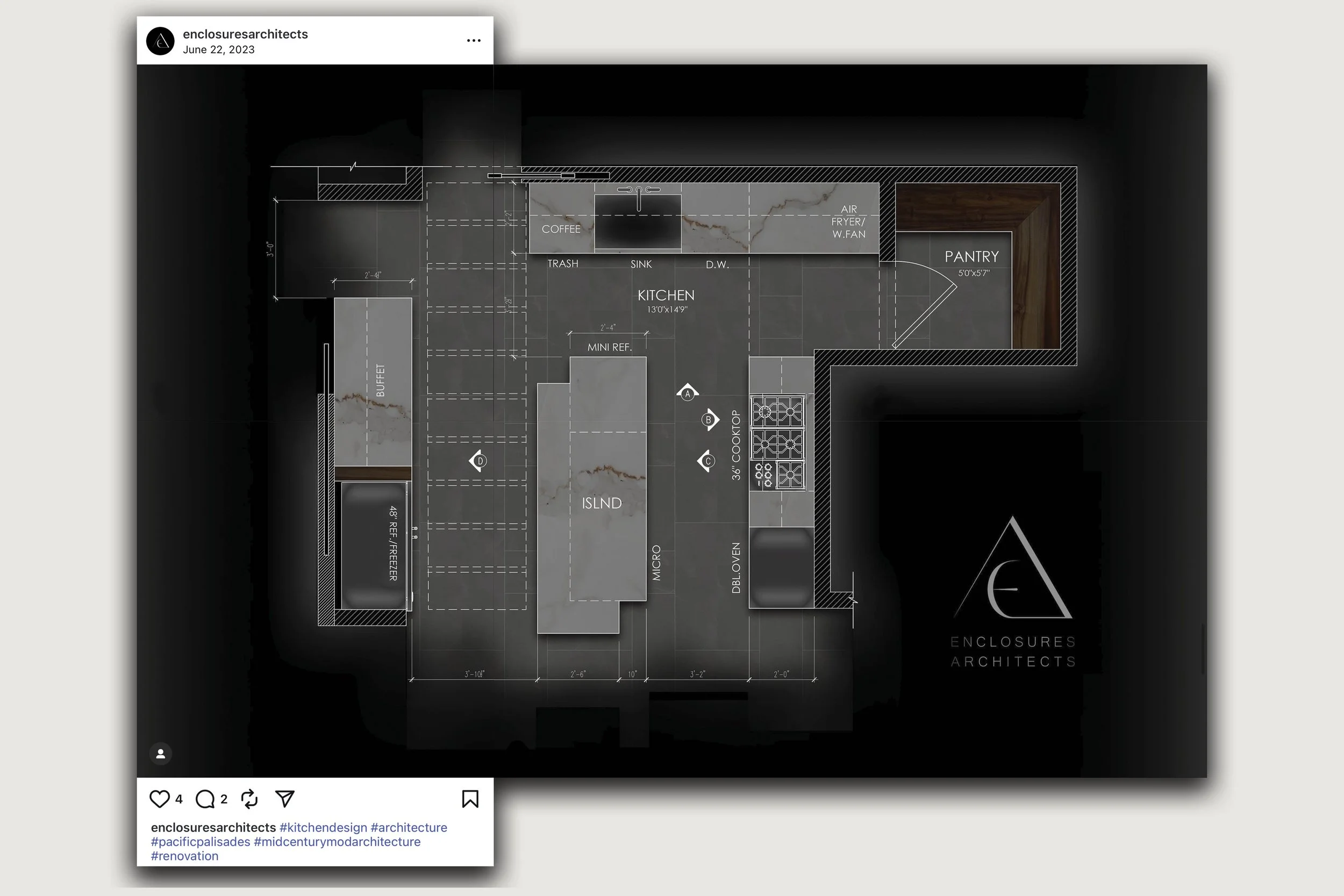Click the repost arrows icon

click(x=249, y=799)
